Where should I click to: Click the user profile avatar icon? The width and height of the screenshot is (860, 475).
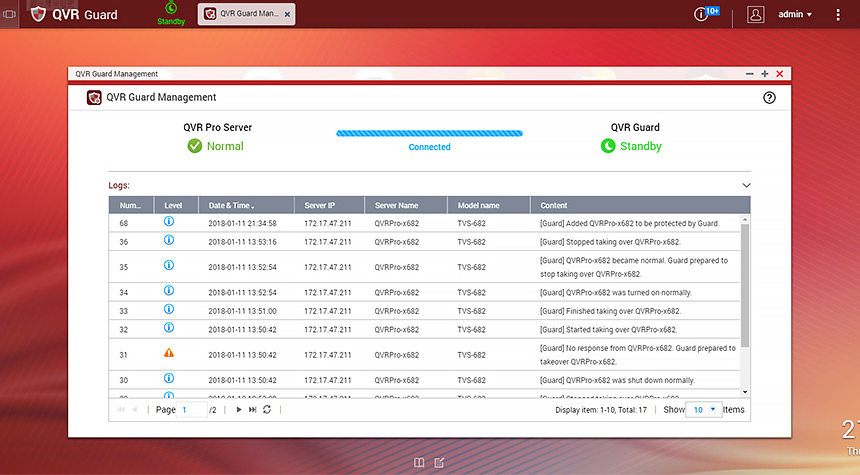pos(756,15)
